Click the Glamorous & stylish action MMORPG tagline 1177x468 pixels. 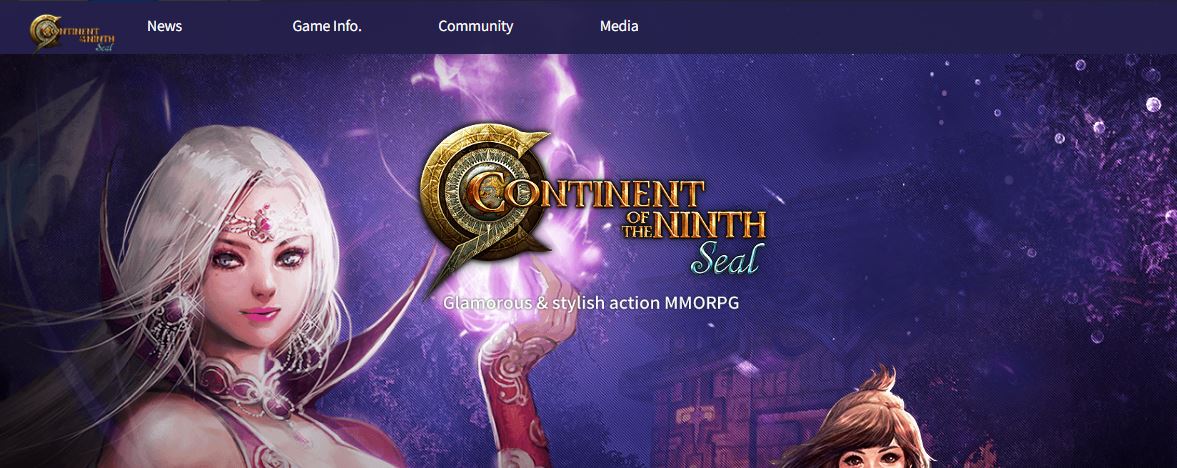coord(591,303)
